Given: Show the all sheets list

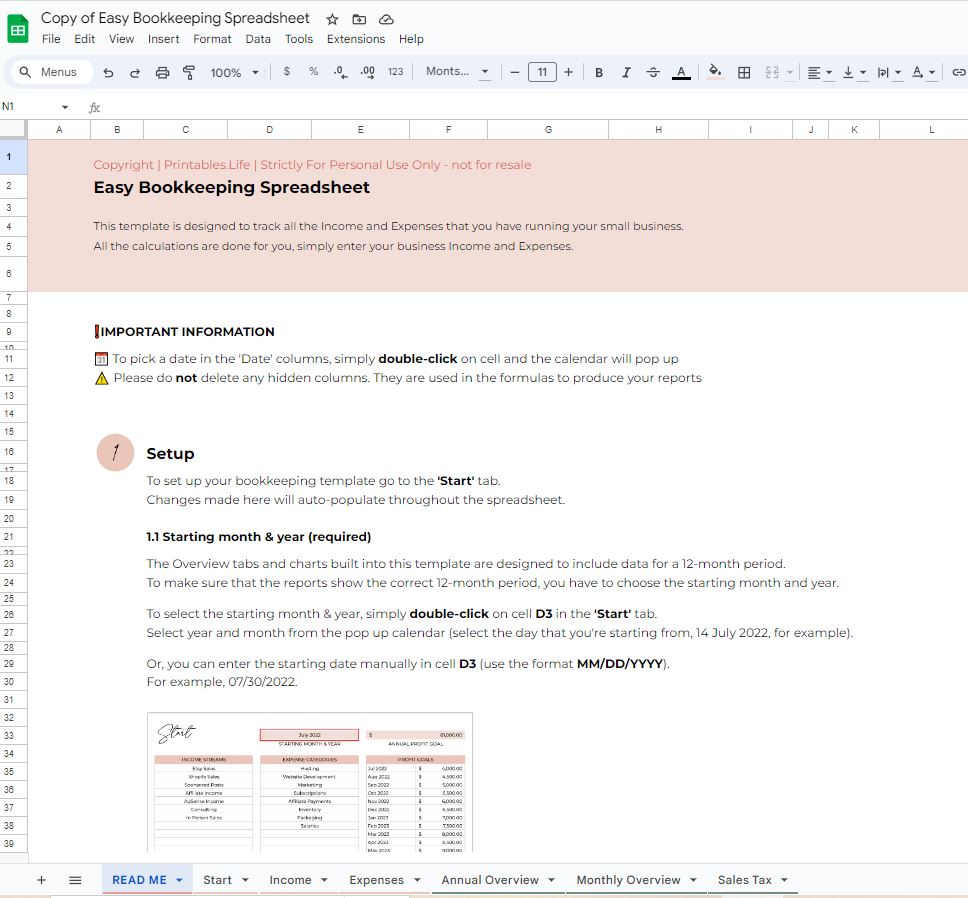Looking at the screenshot, I should (75, 880).
